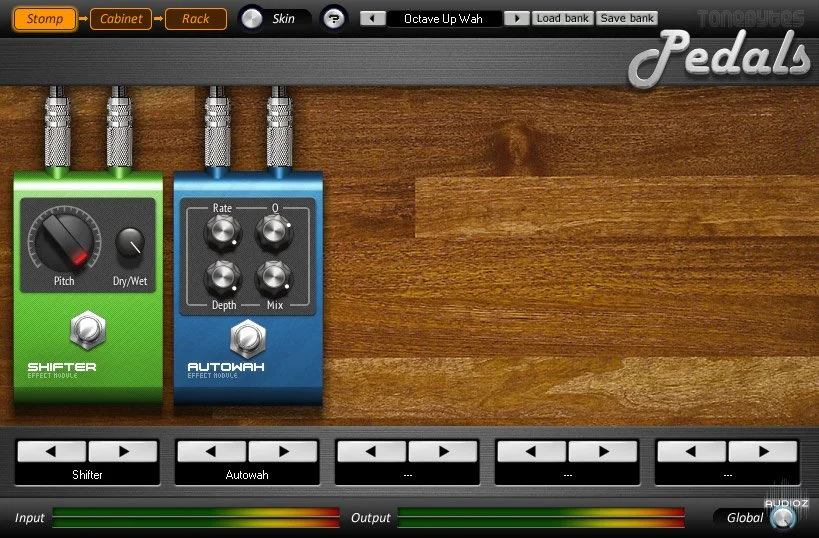
Task: Click the AUTOWAH effect module label
Action: coord(226,370)
